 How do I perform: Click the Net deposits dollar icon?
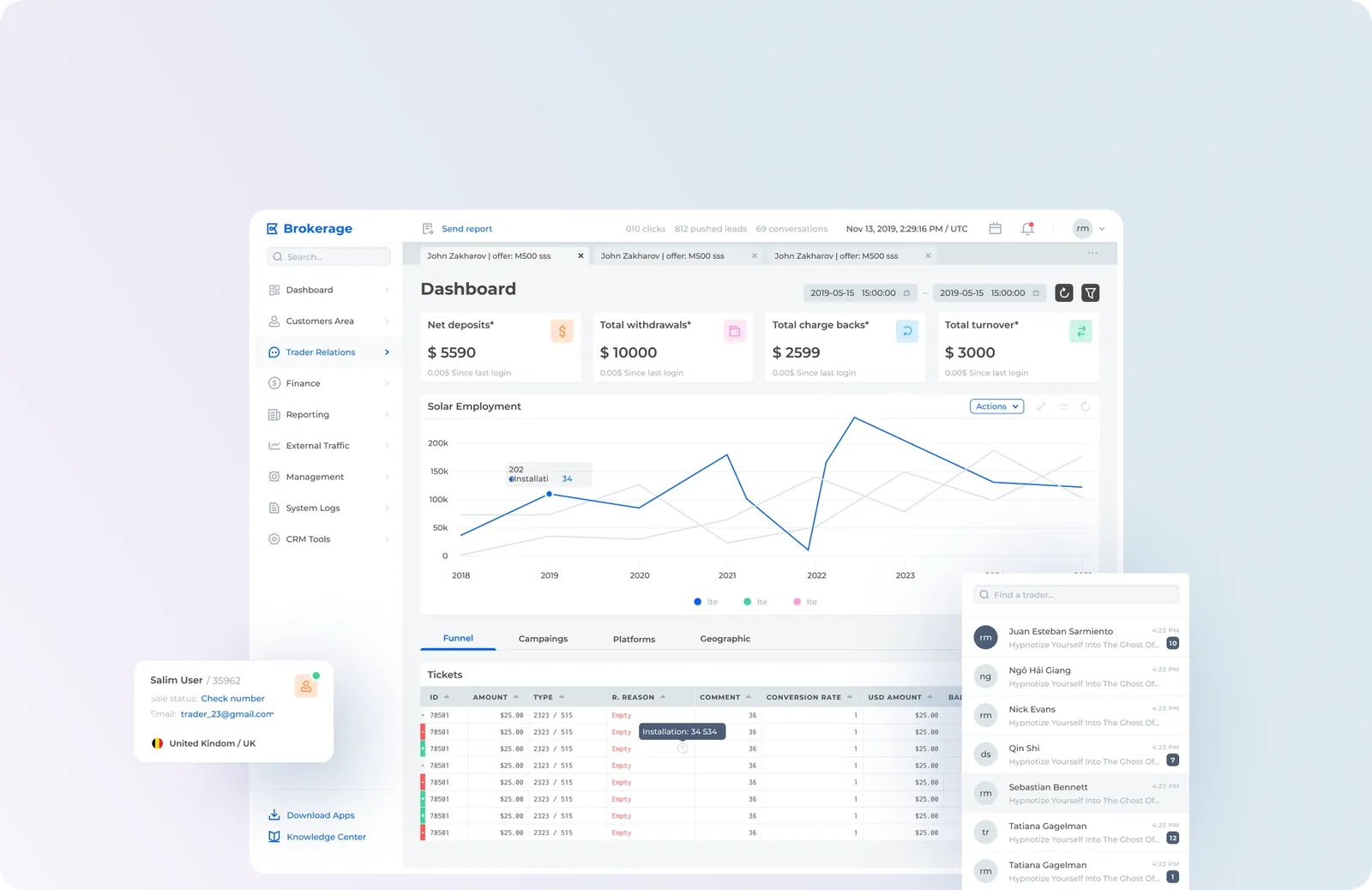[x=562, y=331]
